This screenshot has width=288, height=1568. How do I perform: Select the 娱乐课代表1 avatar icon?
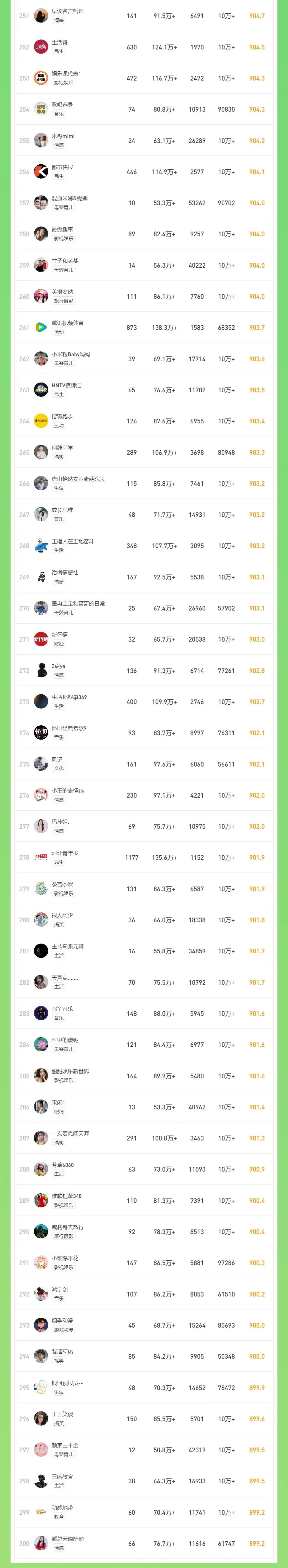click(41, 78)
